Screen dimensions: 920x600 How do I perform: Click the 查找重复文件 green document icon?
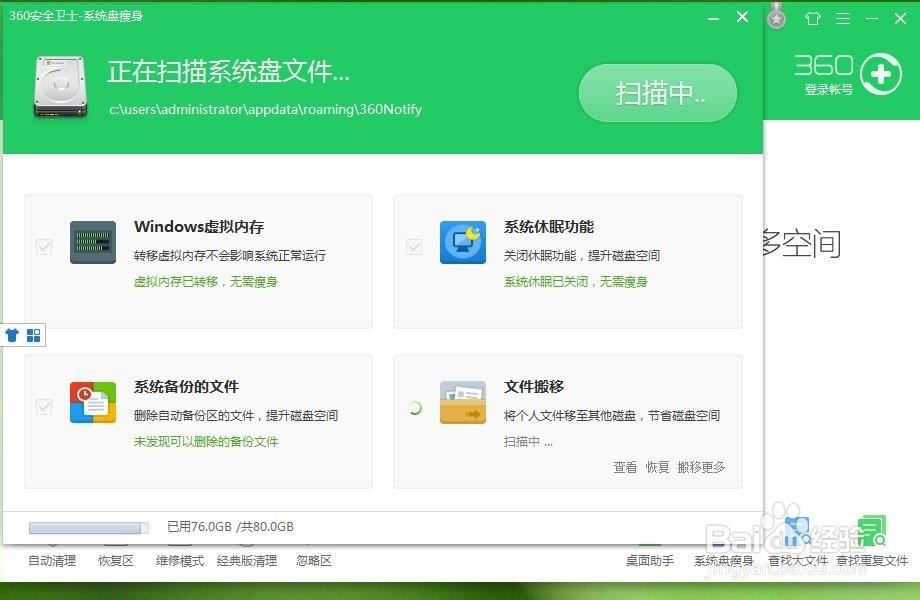click(872, 531)
